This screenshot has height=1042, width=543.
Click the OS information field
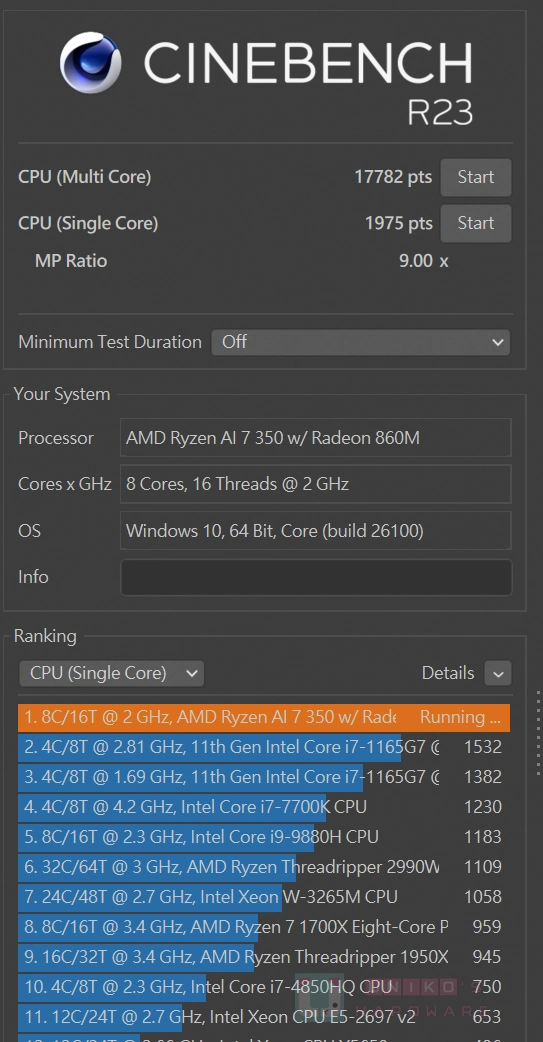coord(316,530)
